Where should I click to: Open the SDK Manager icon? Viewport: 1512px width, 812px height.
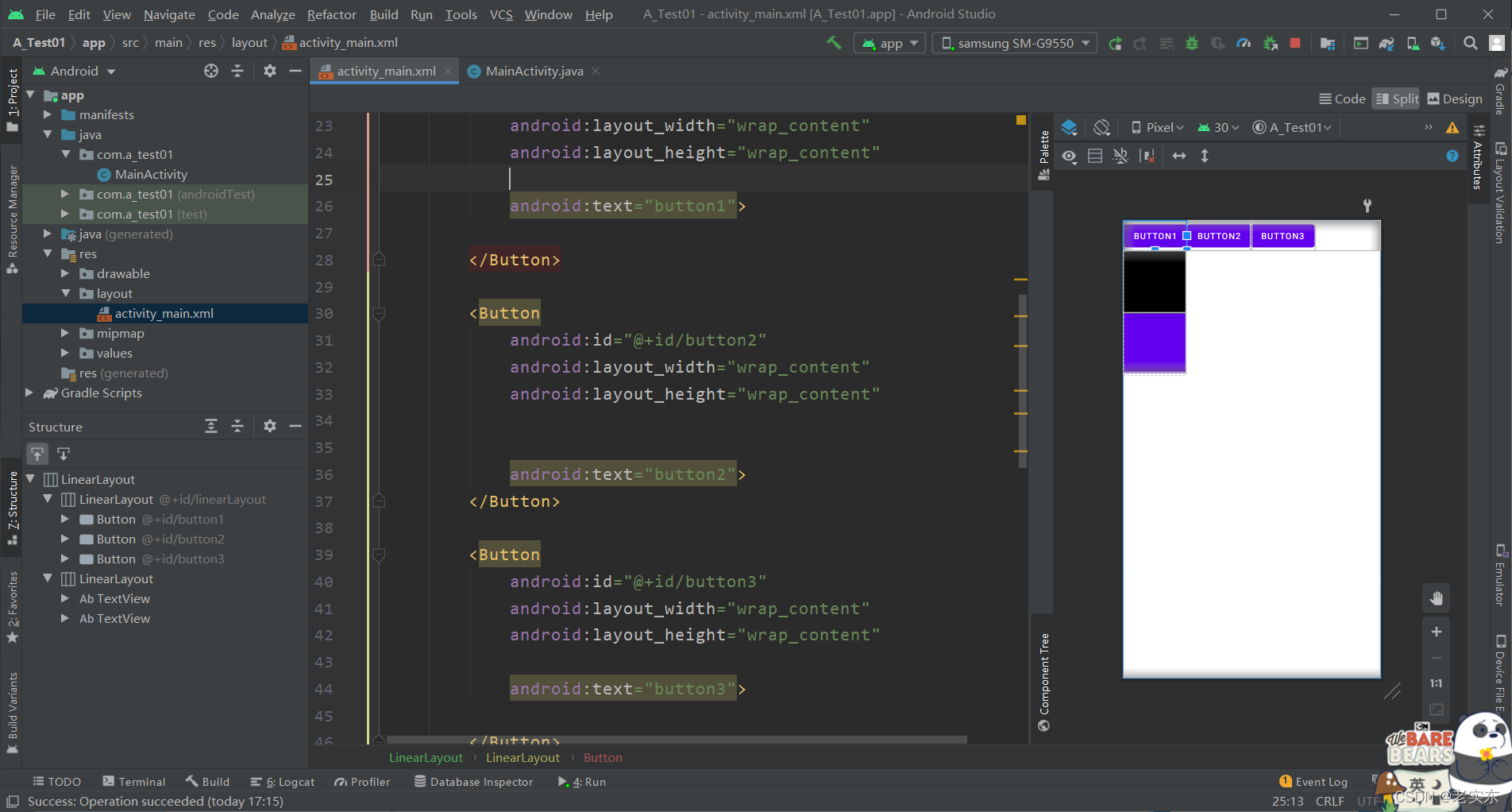1438,43
